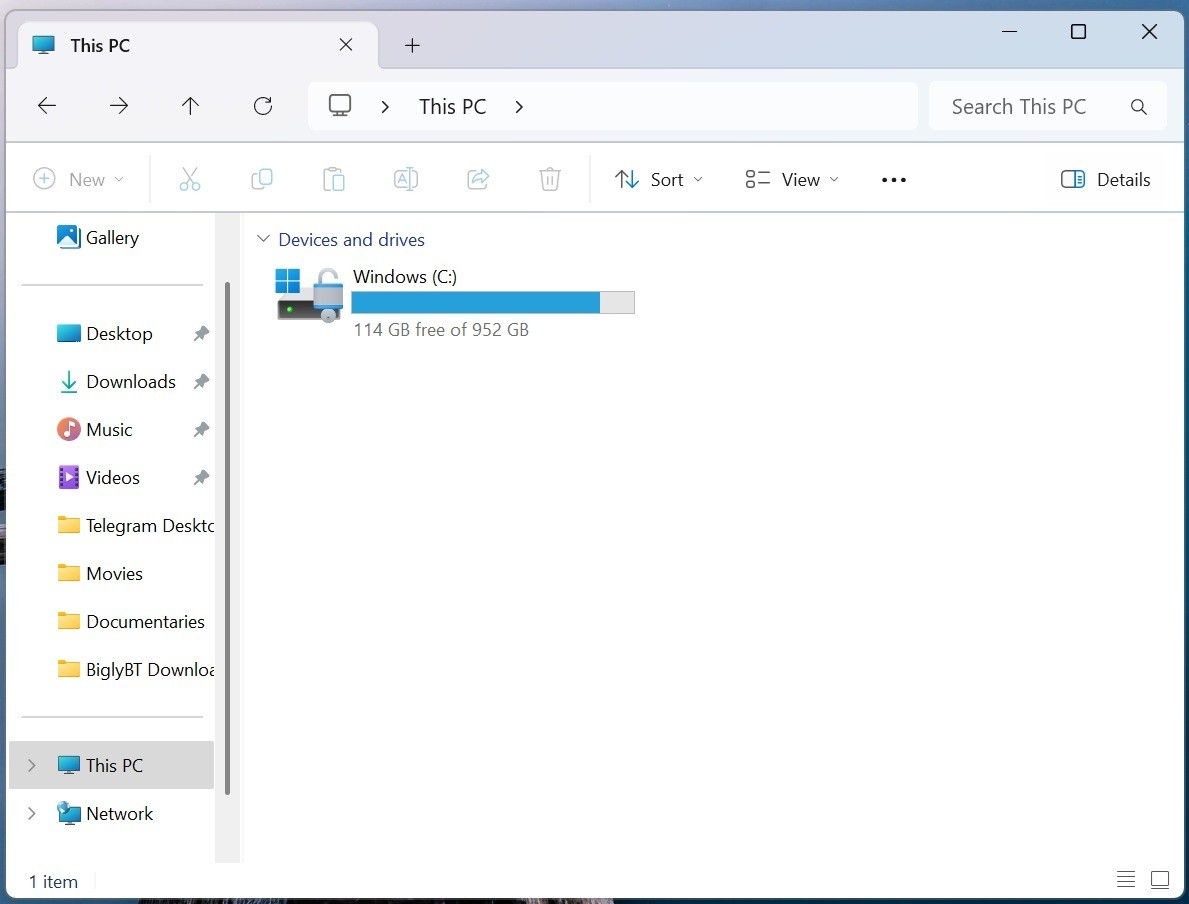Unpin Desktop using its pin icon
Image resolution: width=1189 pixels, height=904 pixels.
(x=201, y=334)
